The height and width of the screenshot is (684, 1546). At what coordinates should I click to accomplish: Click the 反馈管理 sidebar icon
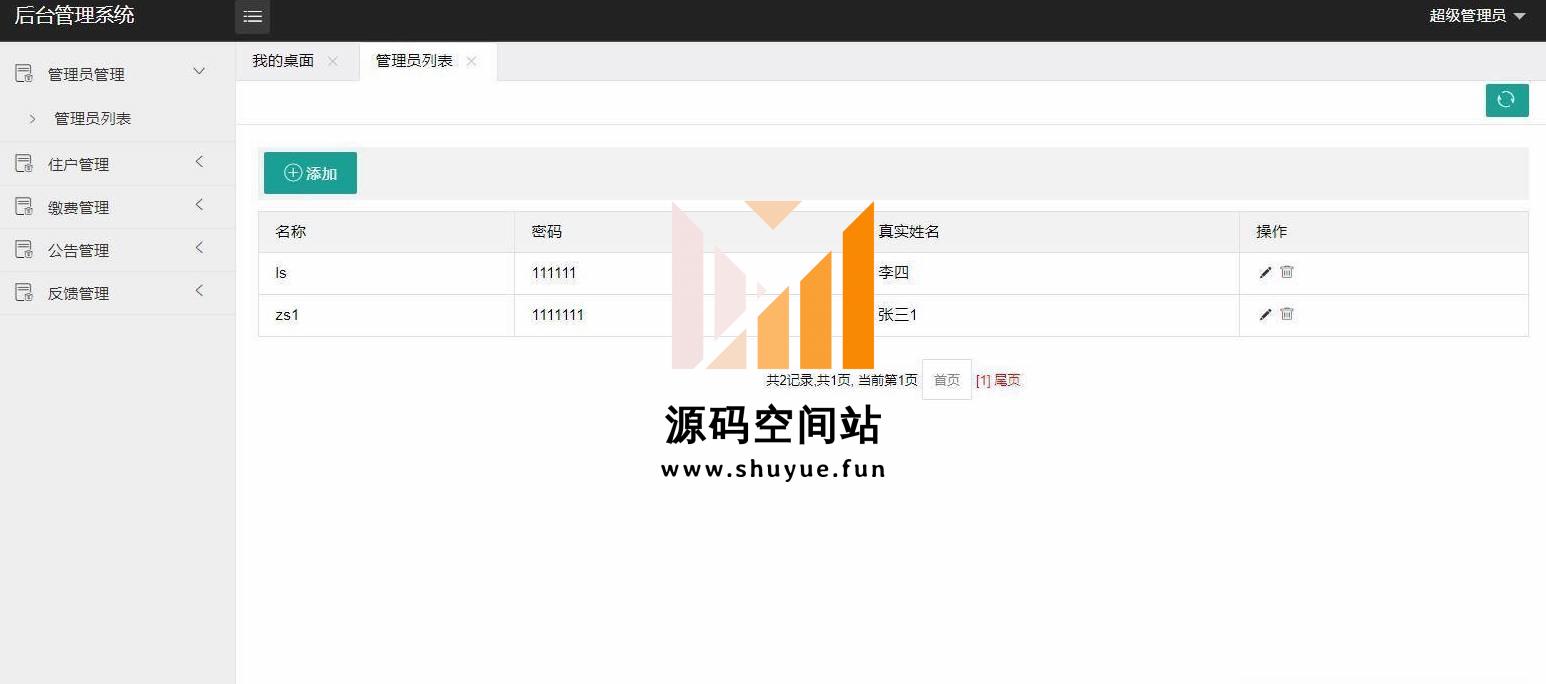24,292
